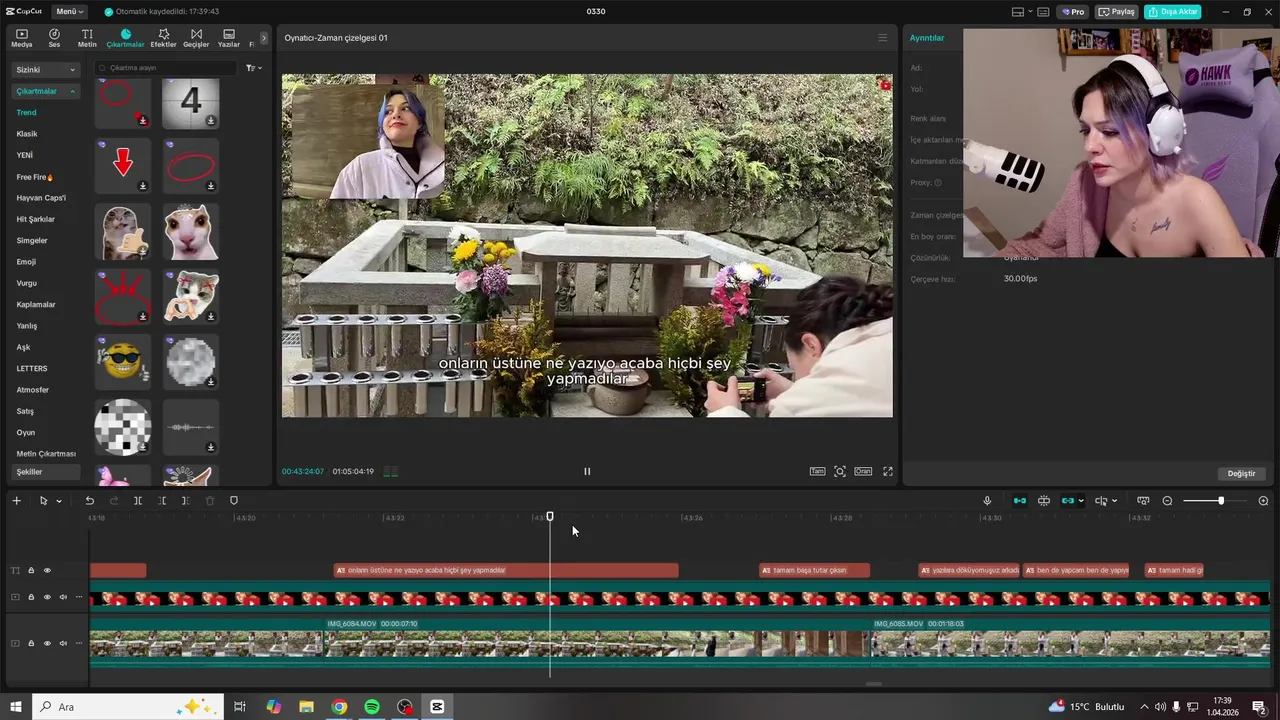
Task: Open the Metin text tab
Action: [87, 38]
